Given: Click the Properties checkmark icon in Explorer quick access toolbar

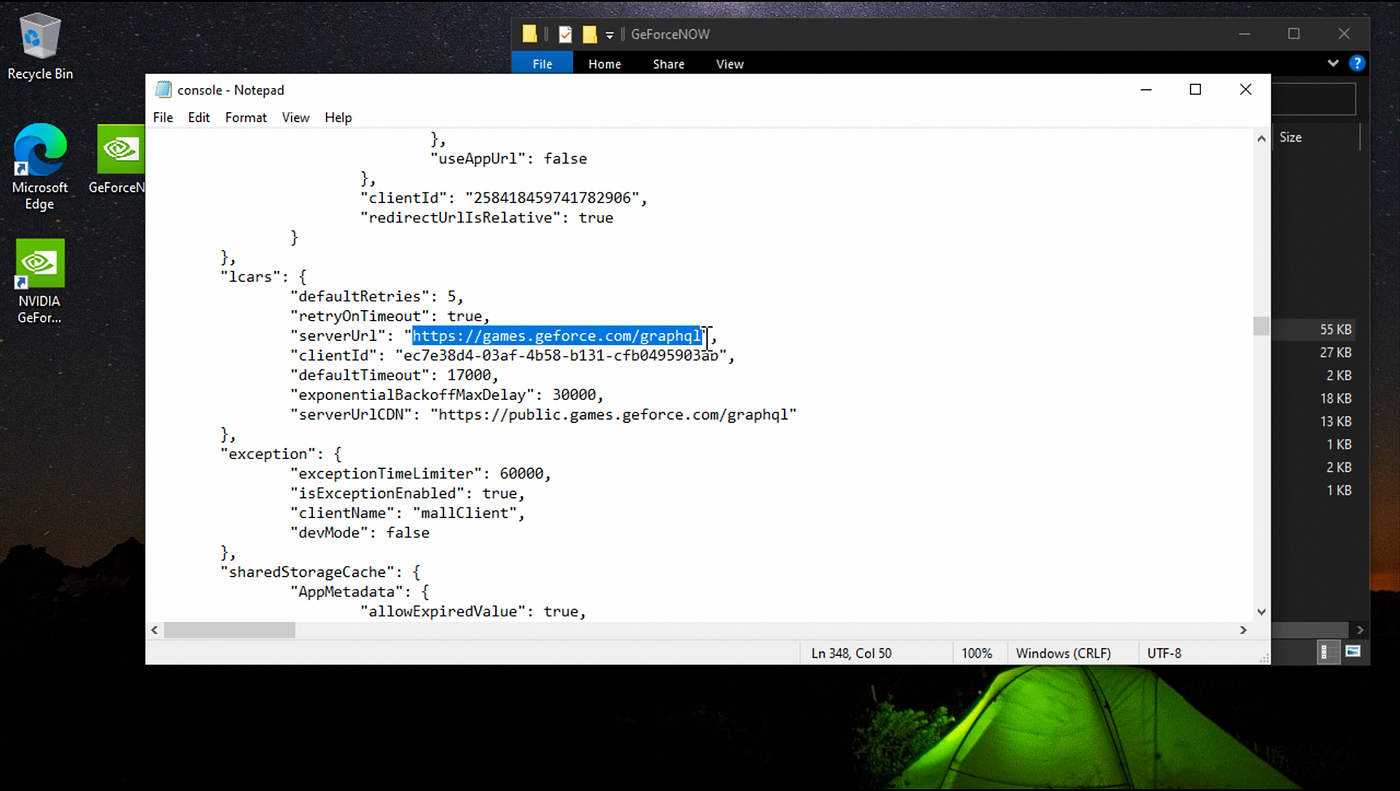Looking at the screenshot, I should [x=565, y=34].
